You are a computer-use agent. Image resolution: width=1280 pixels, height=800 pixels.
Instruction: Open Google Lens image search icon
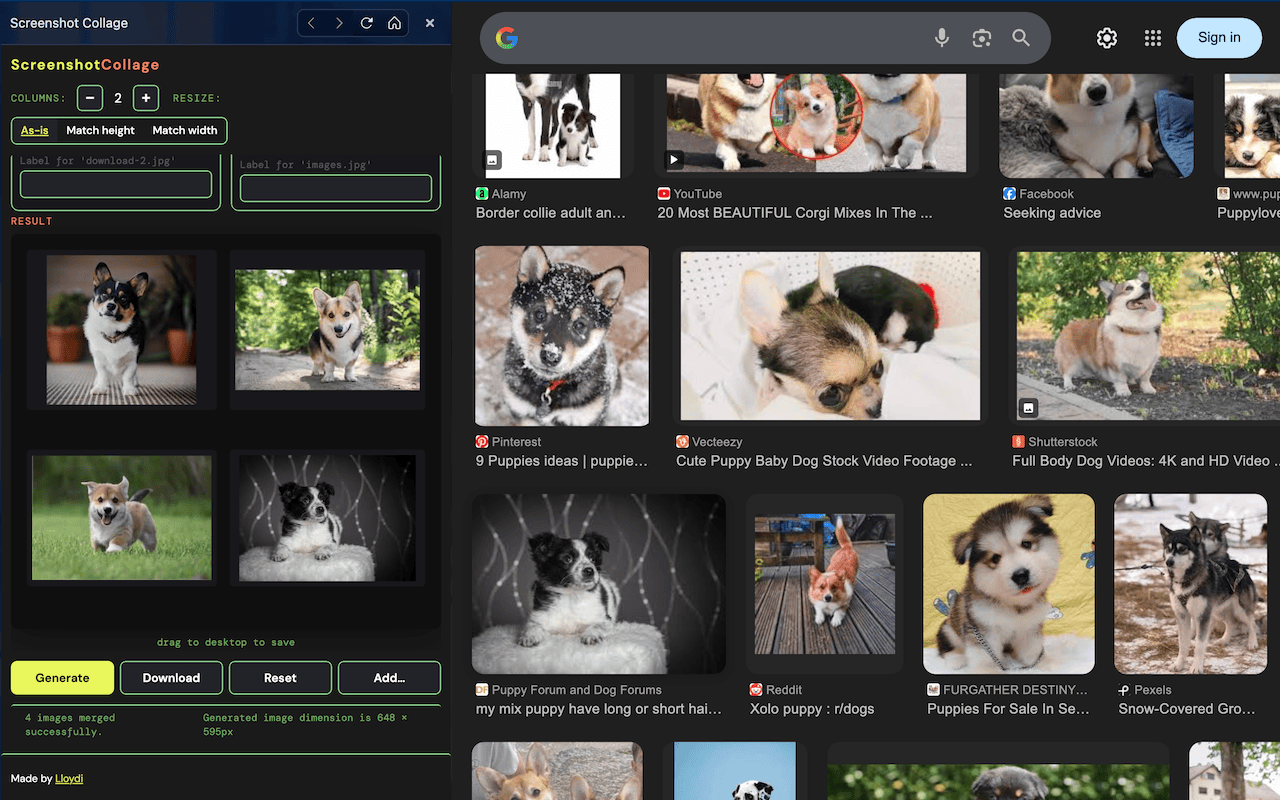pos(982,38)
